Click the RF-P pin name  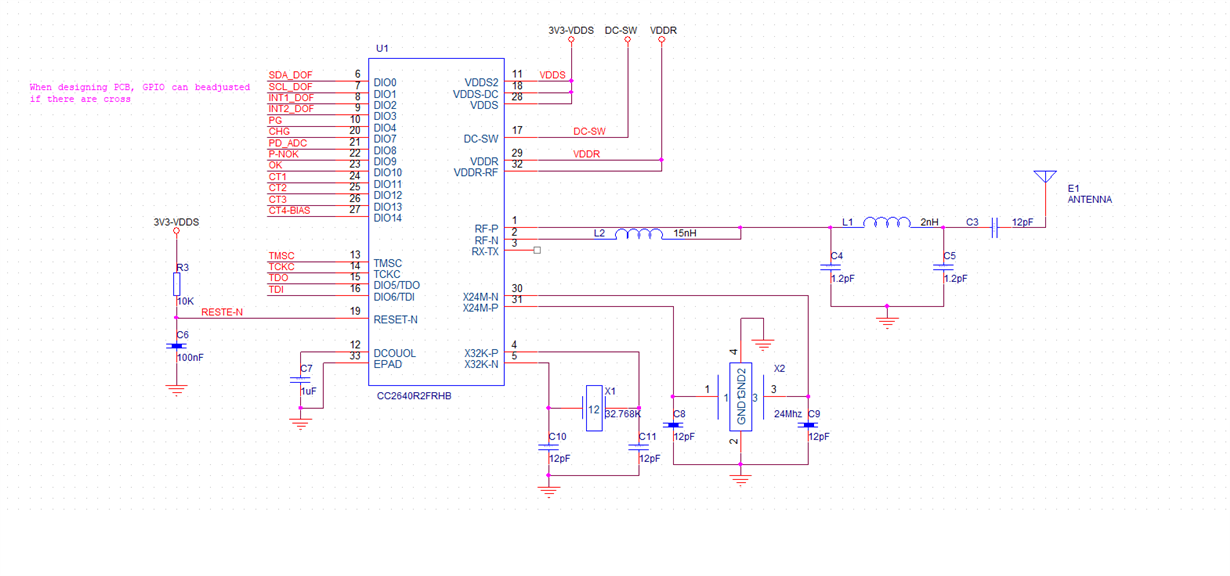pyautogui.click(x=486, y=229)
